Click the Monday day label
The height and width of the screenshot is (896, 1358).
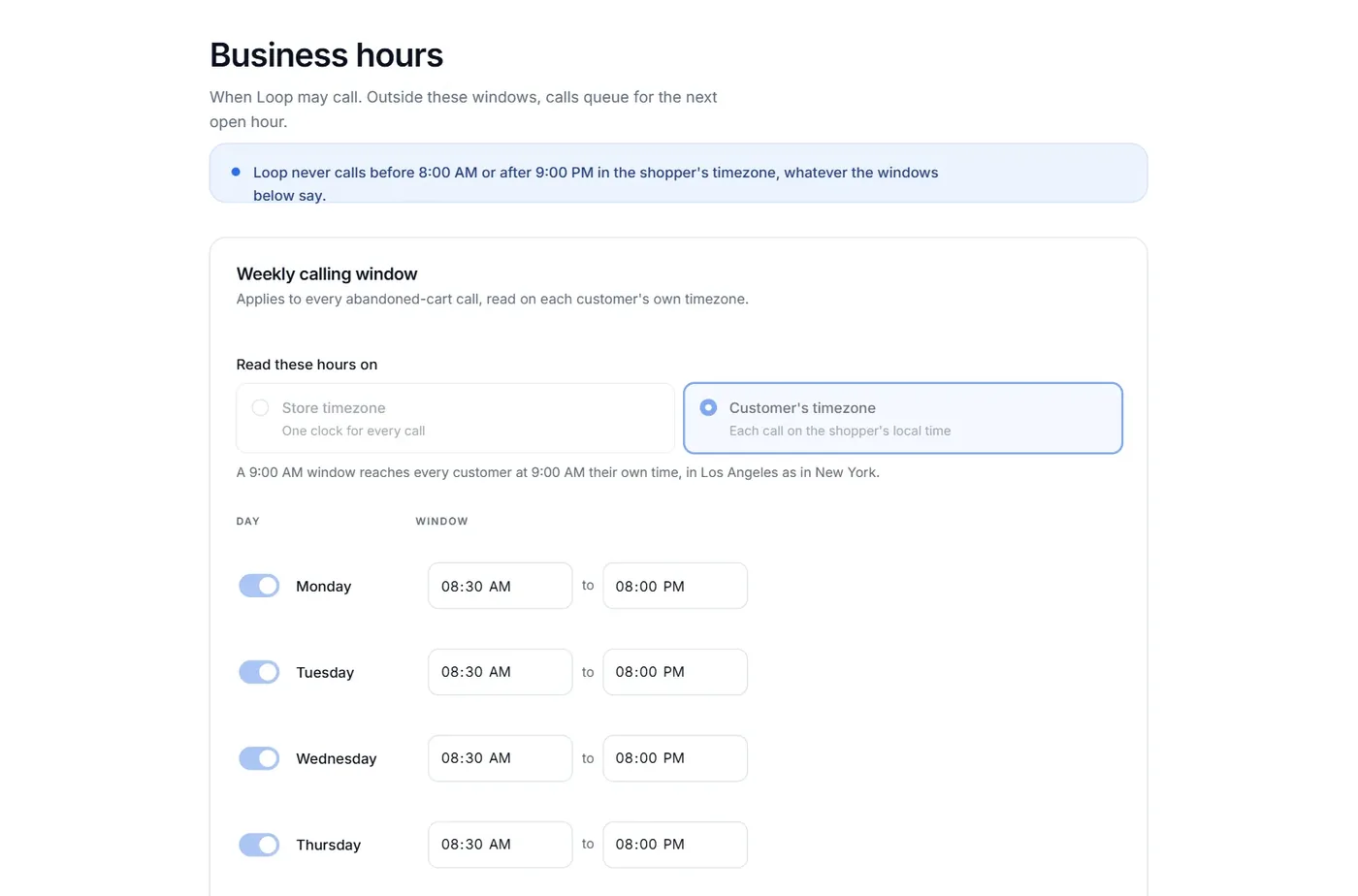click(323, 587)
